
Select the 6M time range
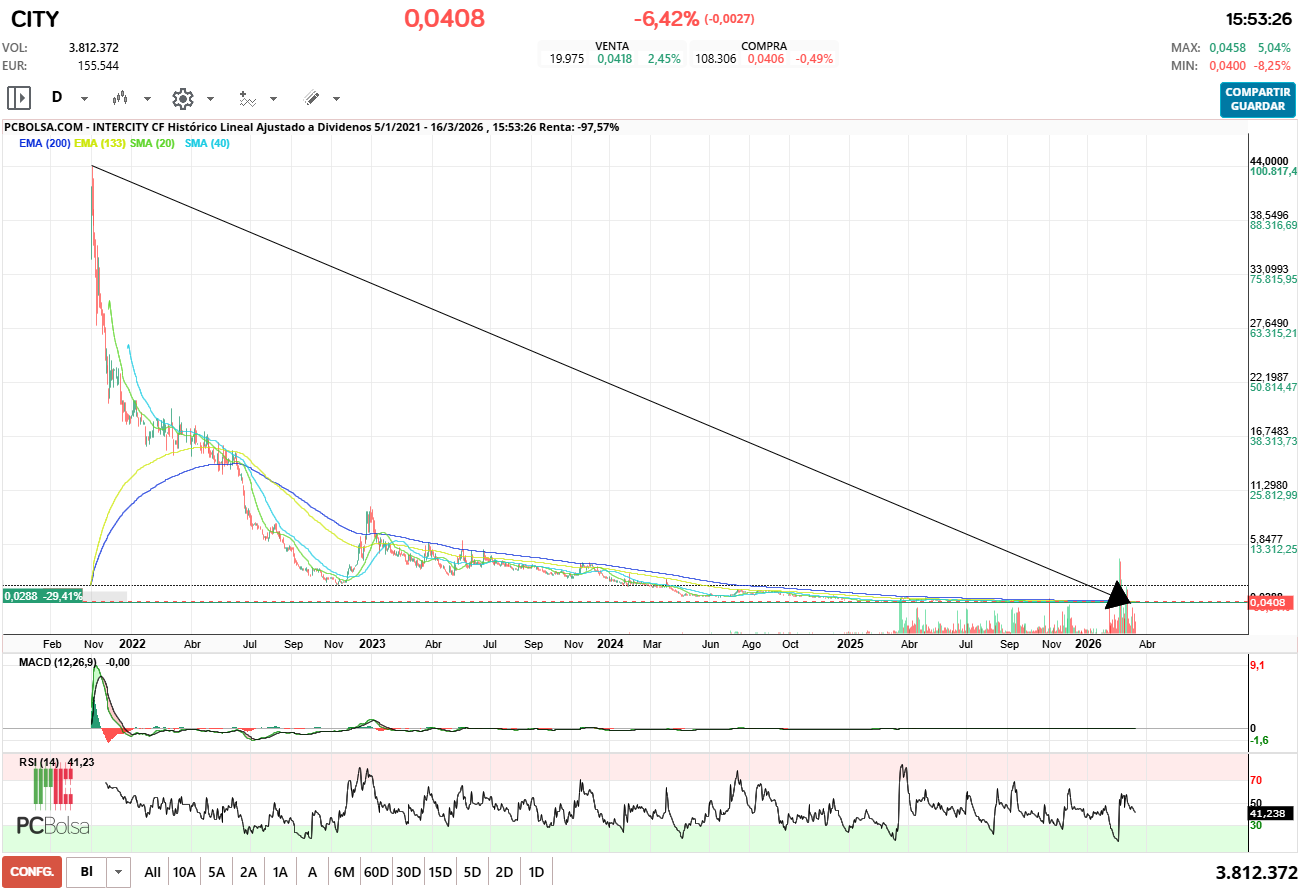(x=344, y=872)
